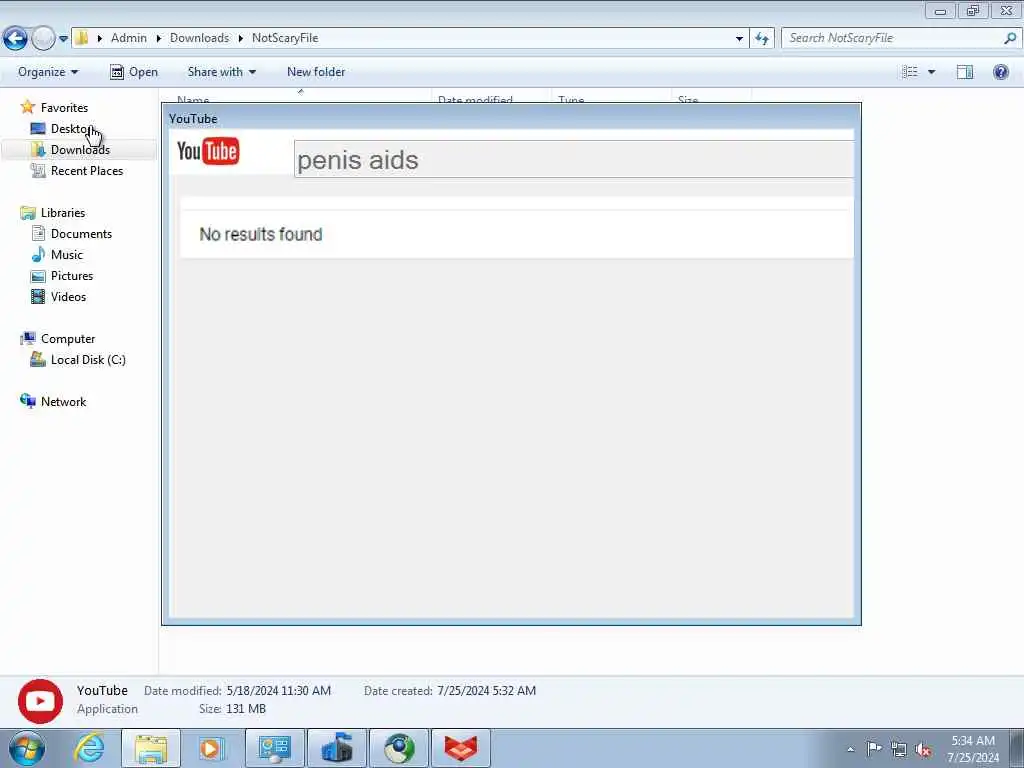
Task: Click Open in the Explorer toolbar
Action: [x=134, y=72]
